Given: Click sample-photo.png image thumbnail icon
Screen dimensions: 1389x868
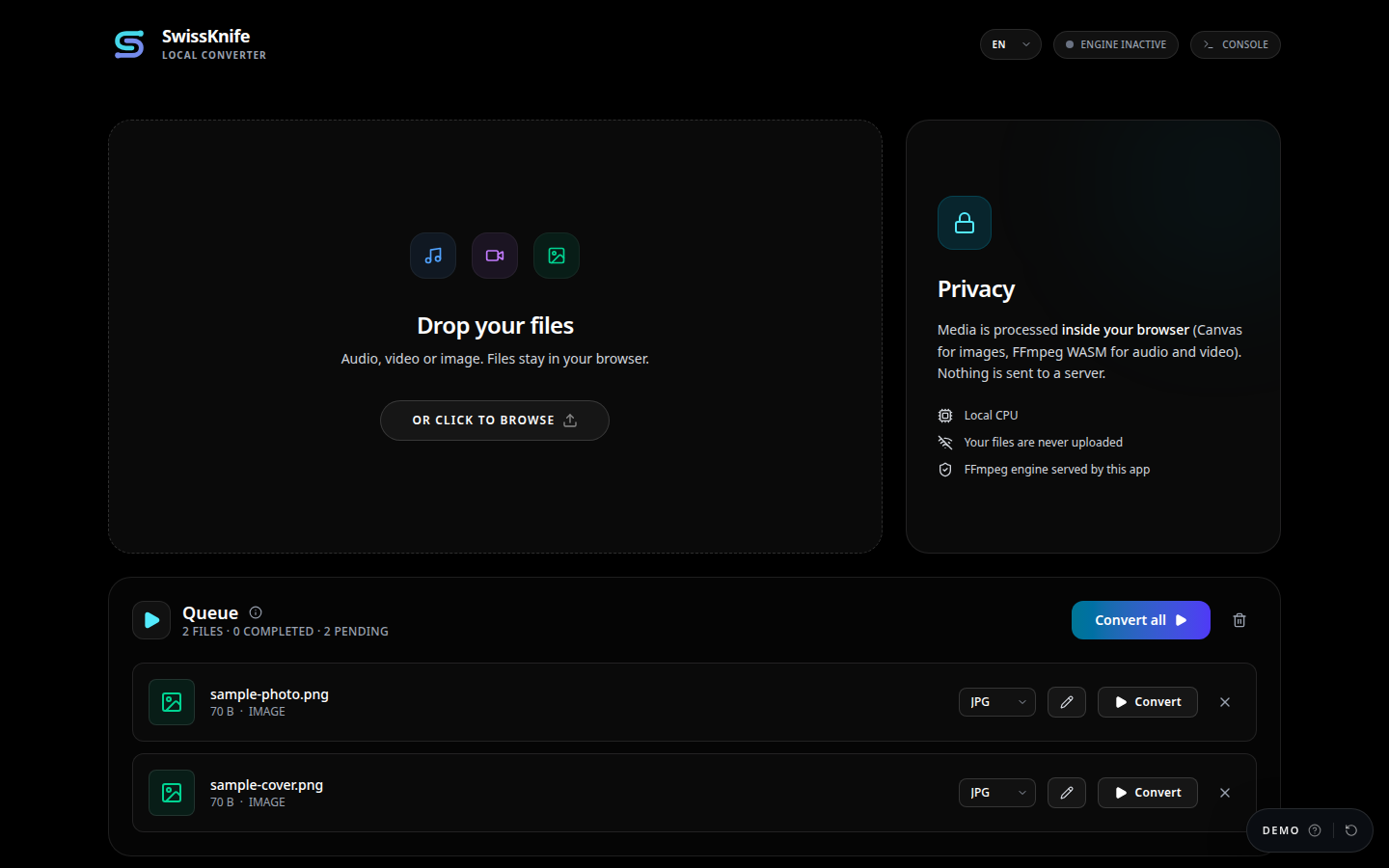Looking at the screenshot, I should [172, 702].
